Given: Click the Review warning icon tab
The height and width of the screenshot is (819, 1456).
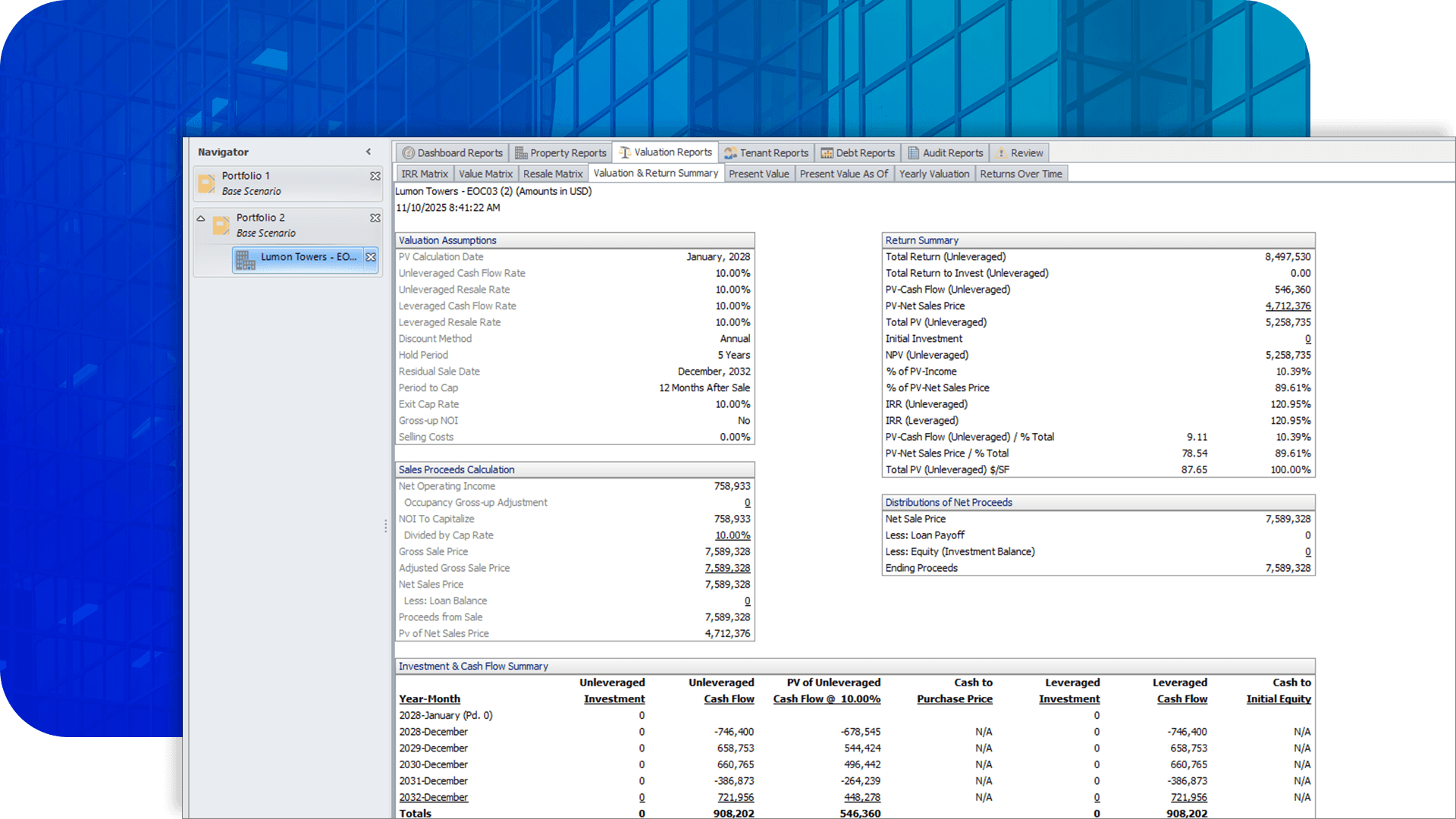Looking at the screenshot, I should pos(1001,153).
